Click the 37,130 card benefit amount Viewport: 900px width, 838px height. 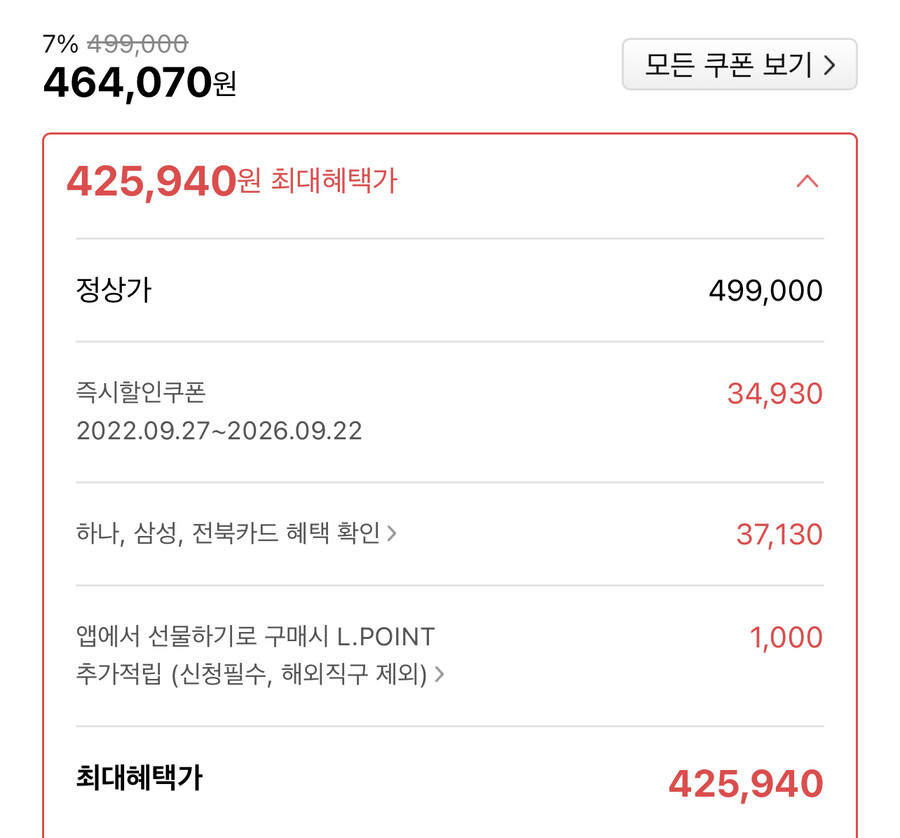pyautogui.click(x=775, y=535)
